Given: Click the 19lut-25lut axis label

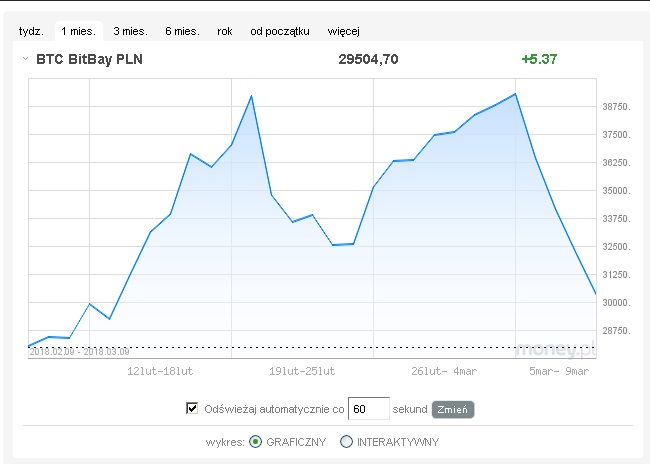Looking at the screenshot, I should 302,371.
